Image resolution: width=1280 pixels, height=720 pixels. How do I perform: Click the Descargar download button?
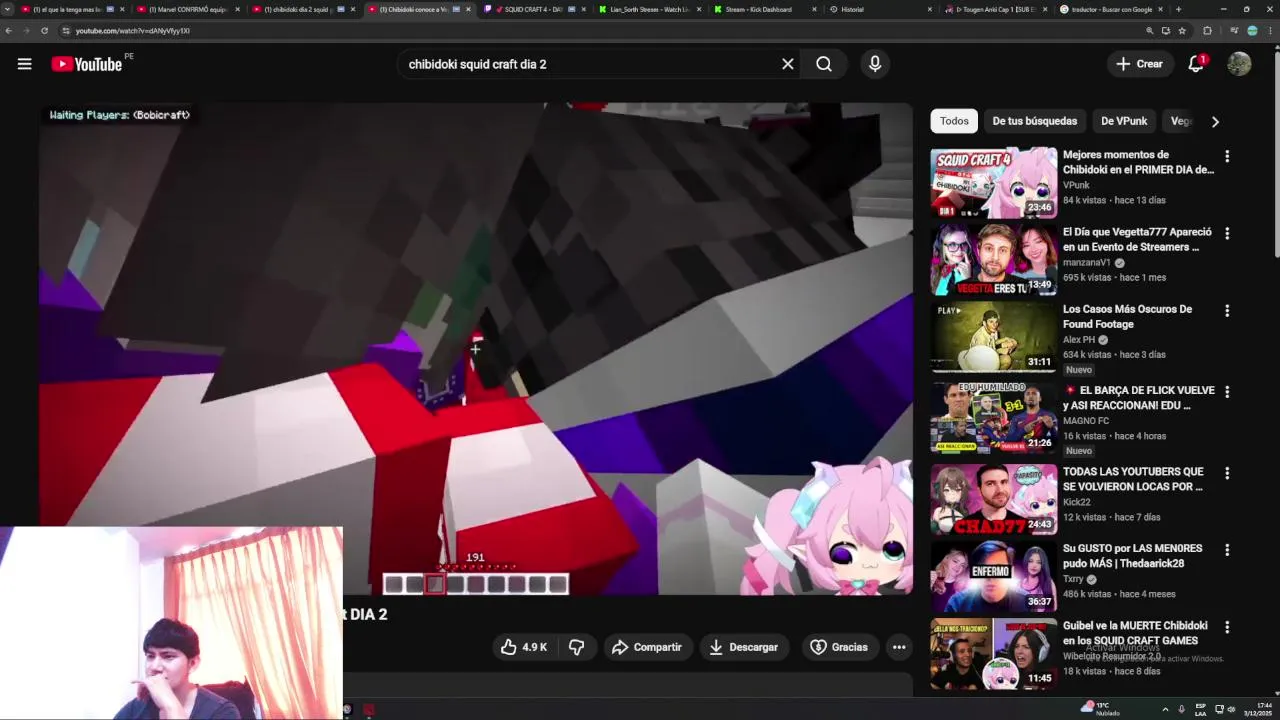[x=743, y=647]
